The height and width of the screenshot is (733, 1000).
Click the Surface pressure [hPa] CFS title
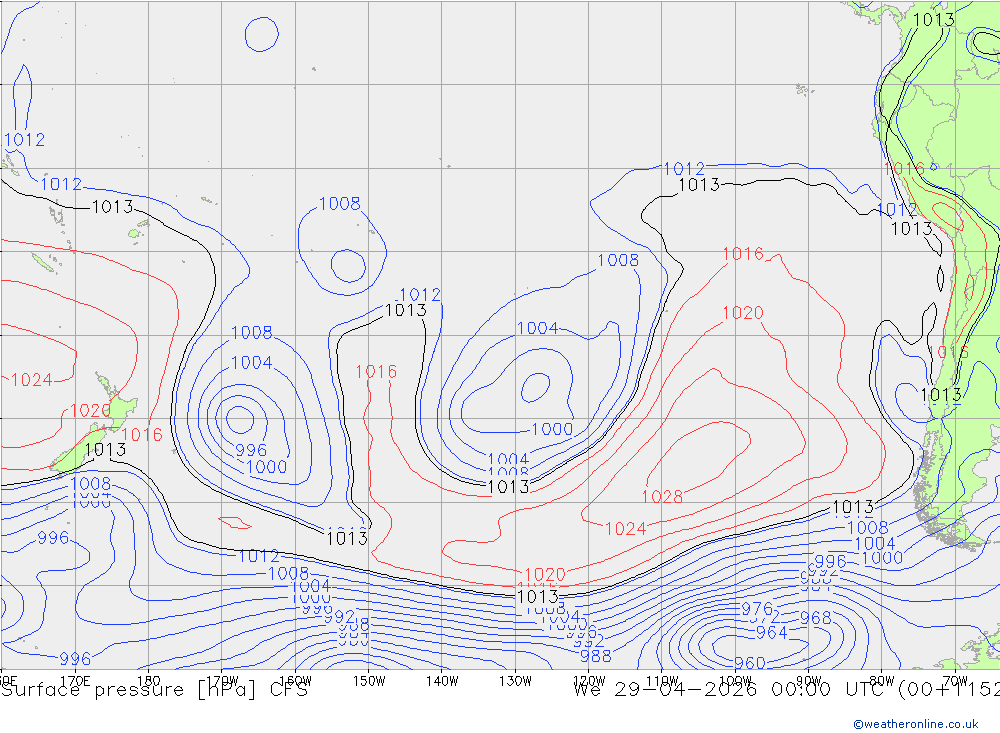click(154, 690)
